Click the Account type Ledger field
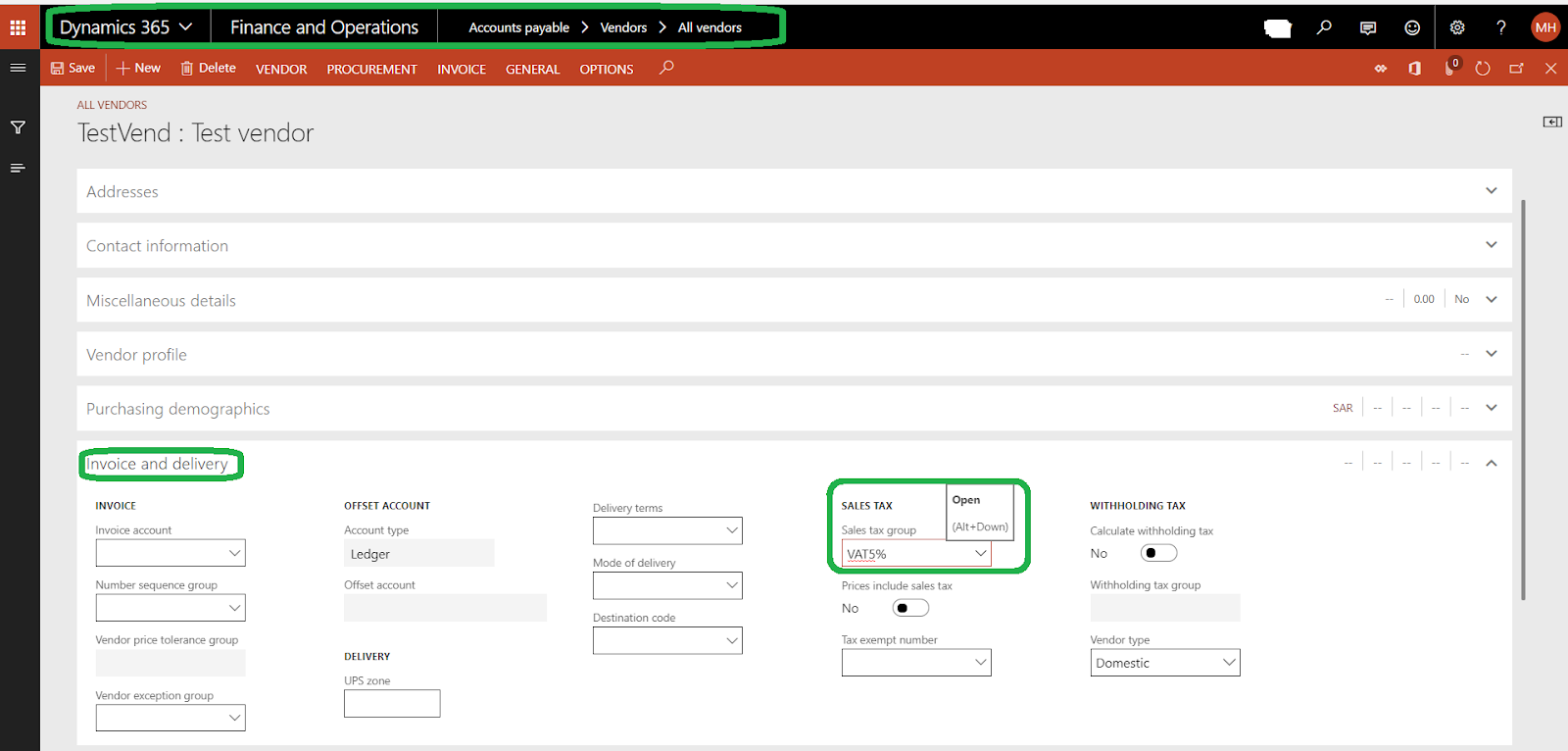The height and width of the screenshot is (751, 1568). [x=418, y=553]
